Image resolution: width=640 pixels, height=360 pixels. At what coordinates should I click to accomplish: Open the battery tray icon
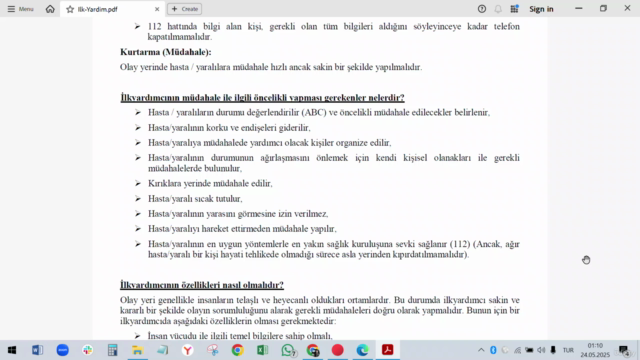coord(529,350)
